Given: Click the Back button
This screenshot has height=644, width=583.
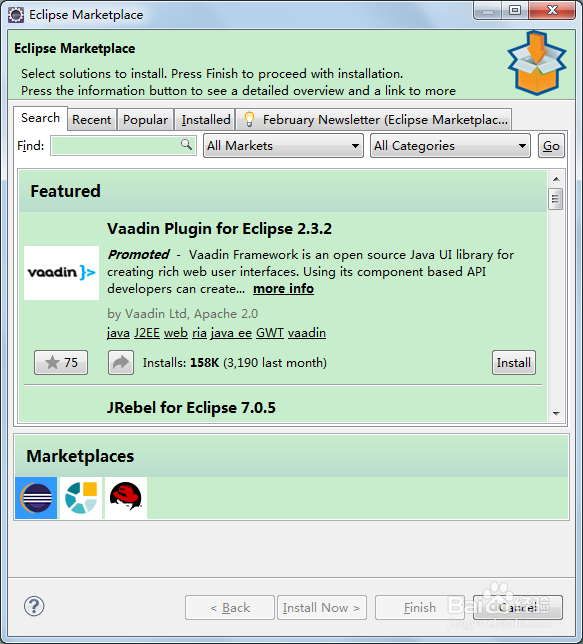Looking at the screenshot, I should point(230,607).
